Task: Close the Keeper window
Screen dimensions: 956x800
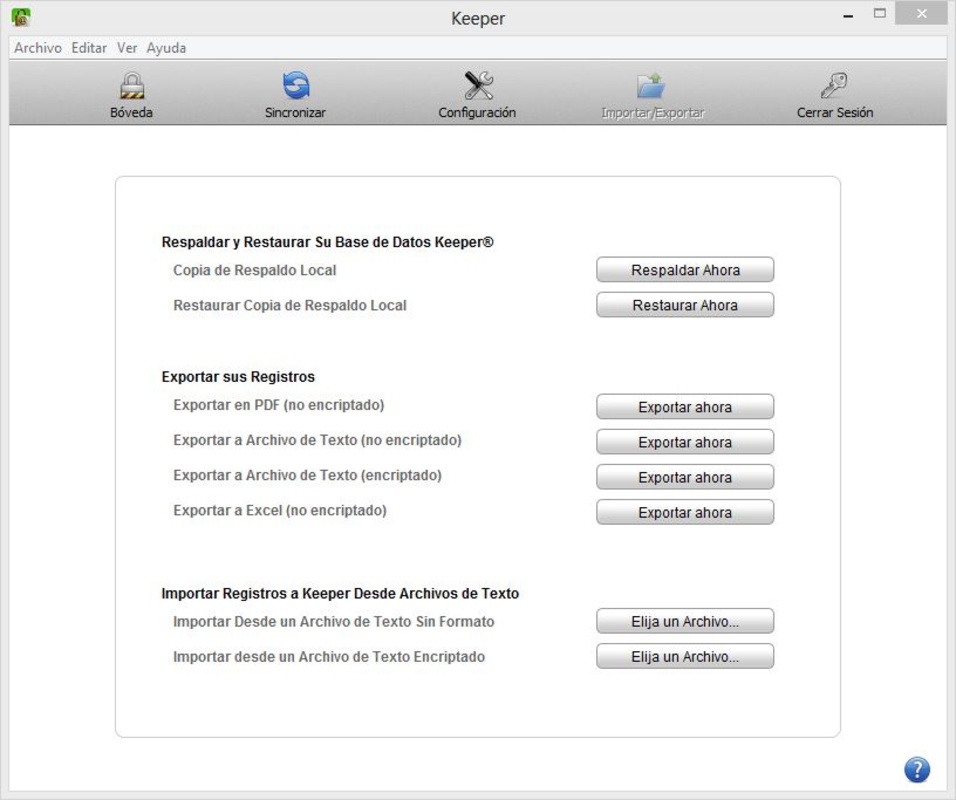Action: tap(921, 13)
